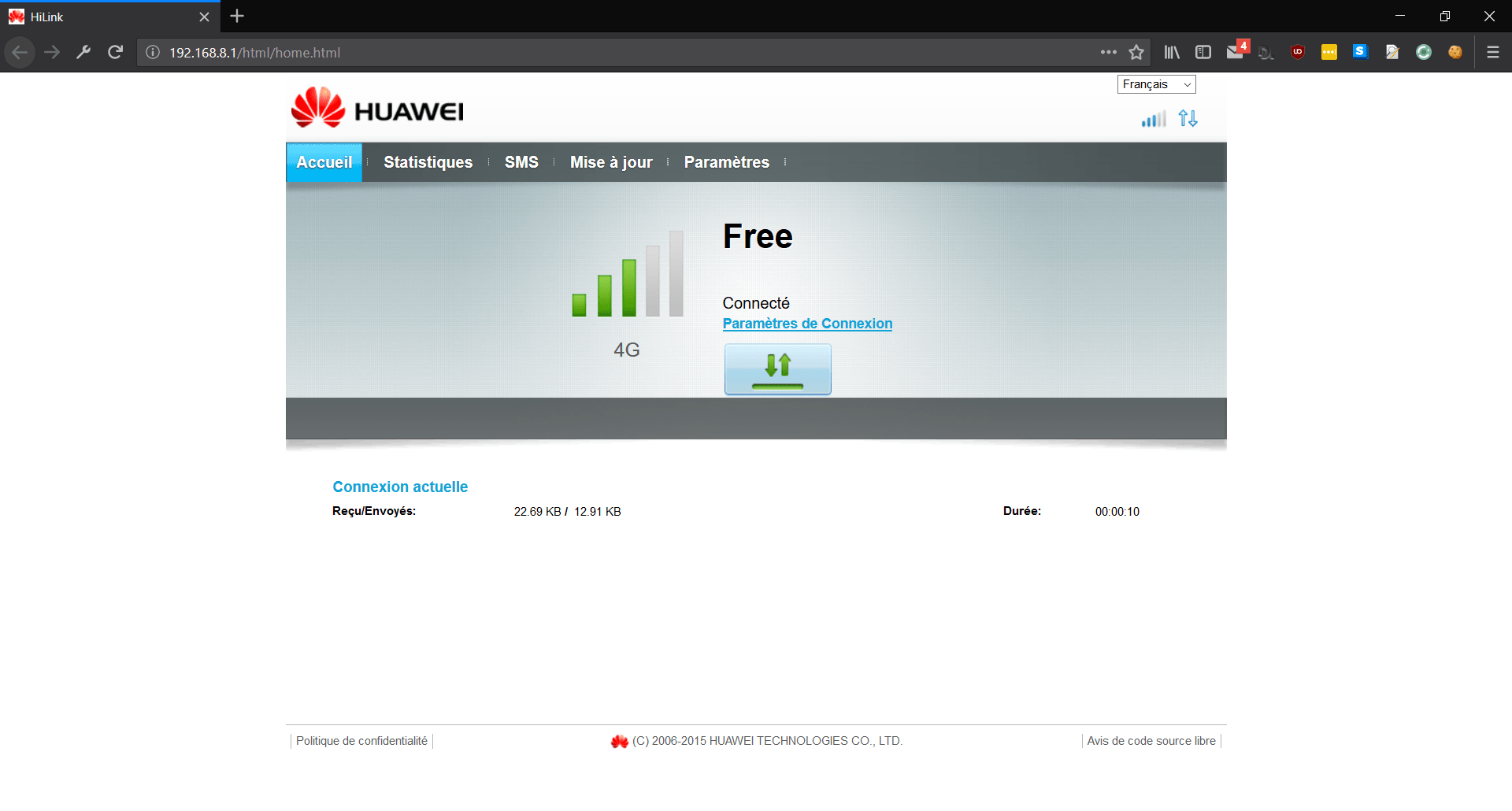This screenshot has height=811, width=1512.
Task: Select the HiLink browser tab
Action: pyautogui.click(x=110, y=17)
